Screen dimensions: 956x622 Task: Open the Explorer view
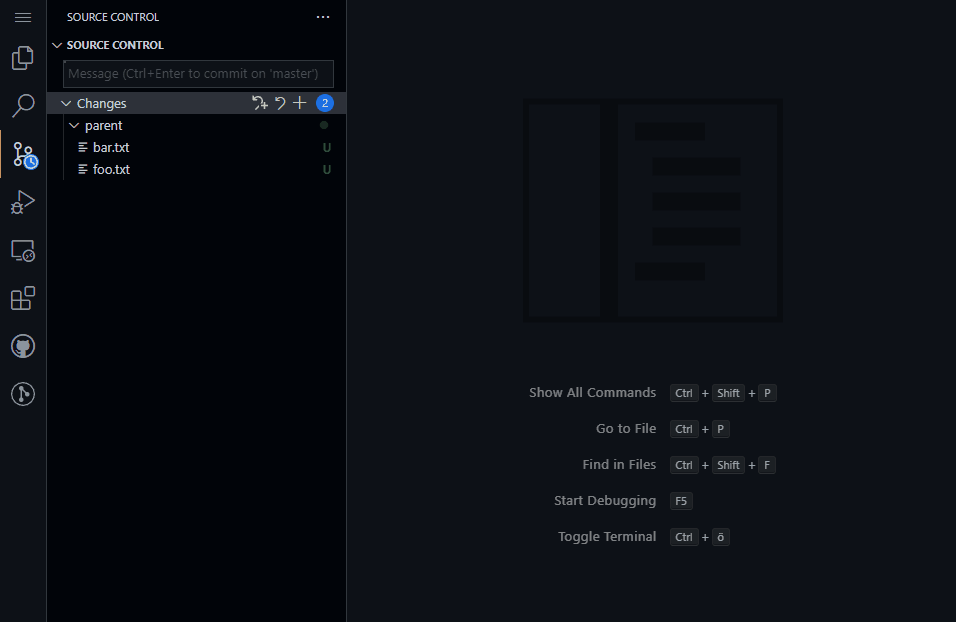(22, 58)
